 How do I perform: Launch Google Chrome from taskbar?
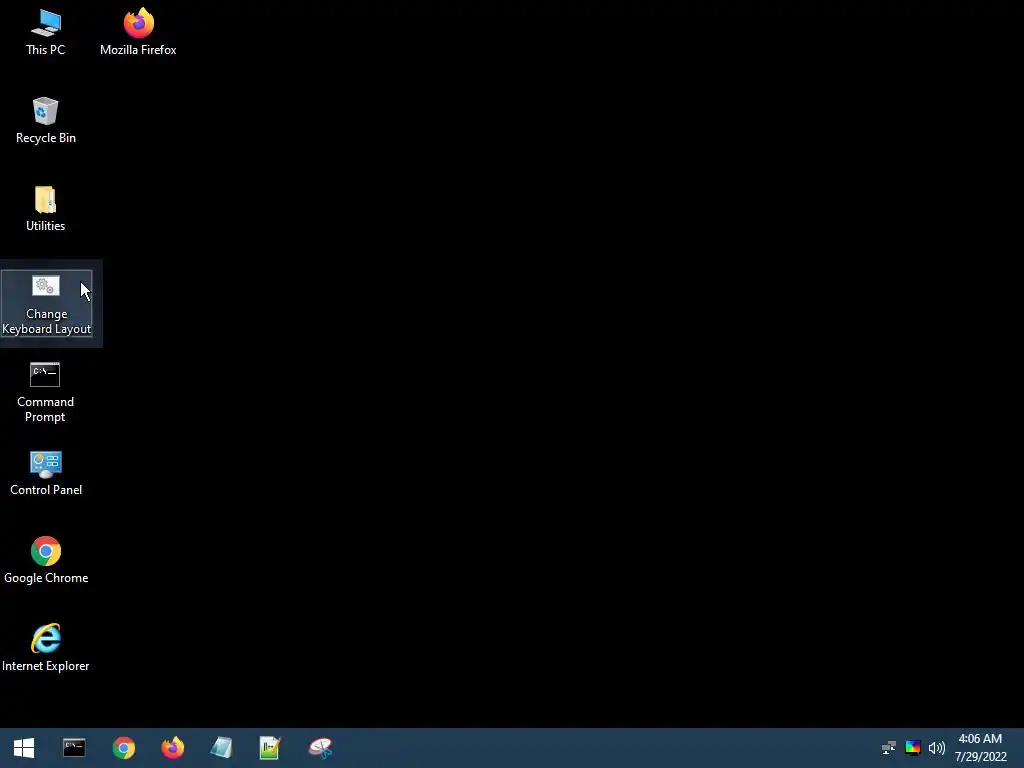[x=123, y=748]
